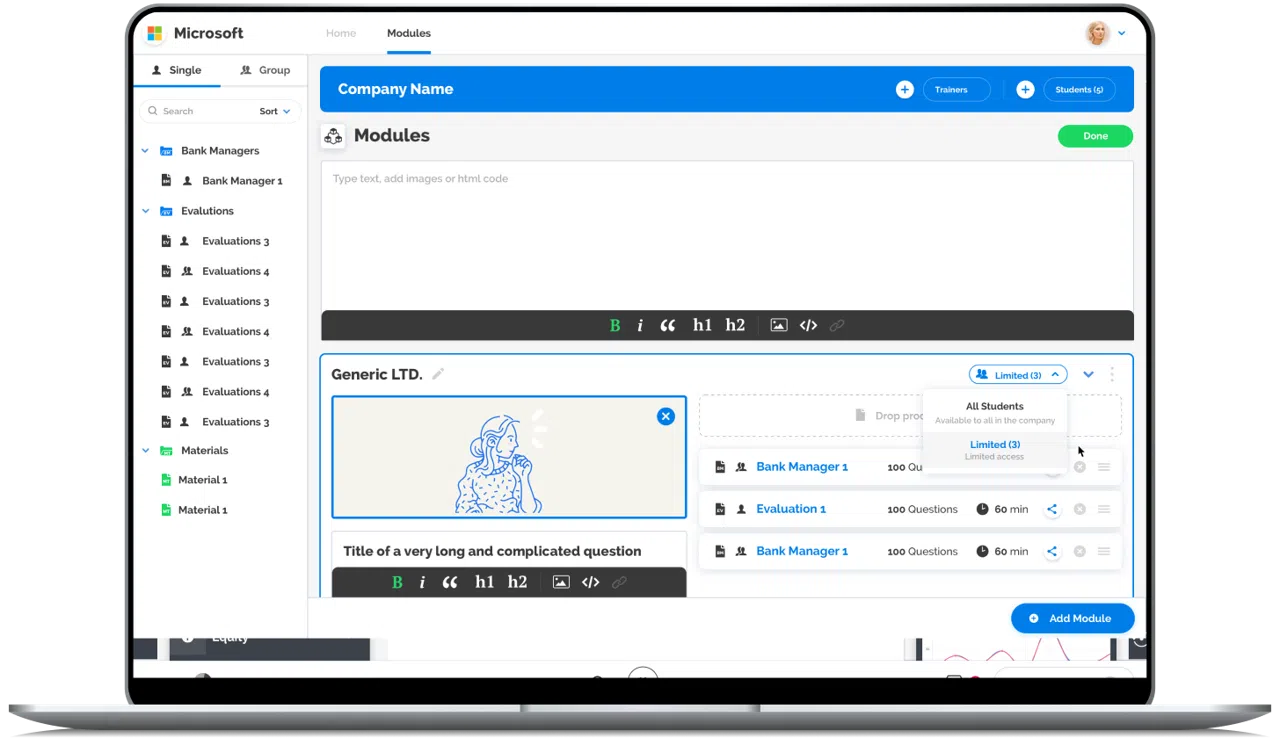Click the 'Type text, add images' text area
This screenshot has height=738, width=1280.
727,235
